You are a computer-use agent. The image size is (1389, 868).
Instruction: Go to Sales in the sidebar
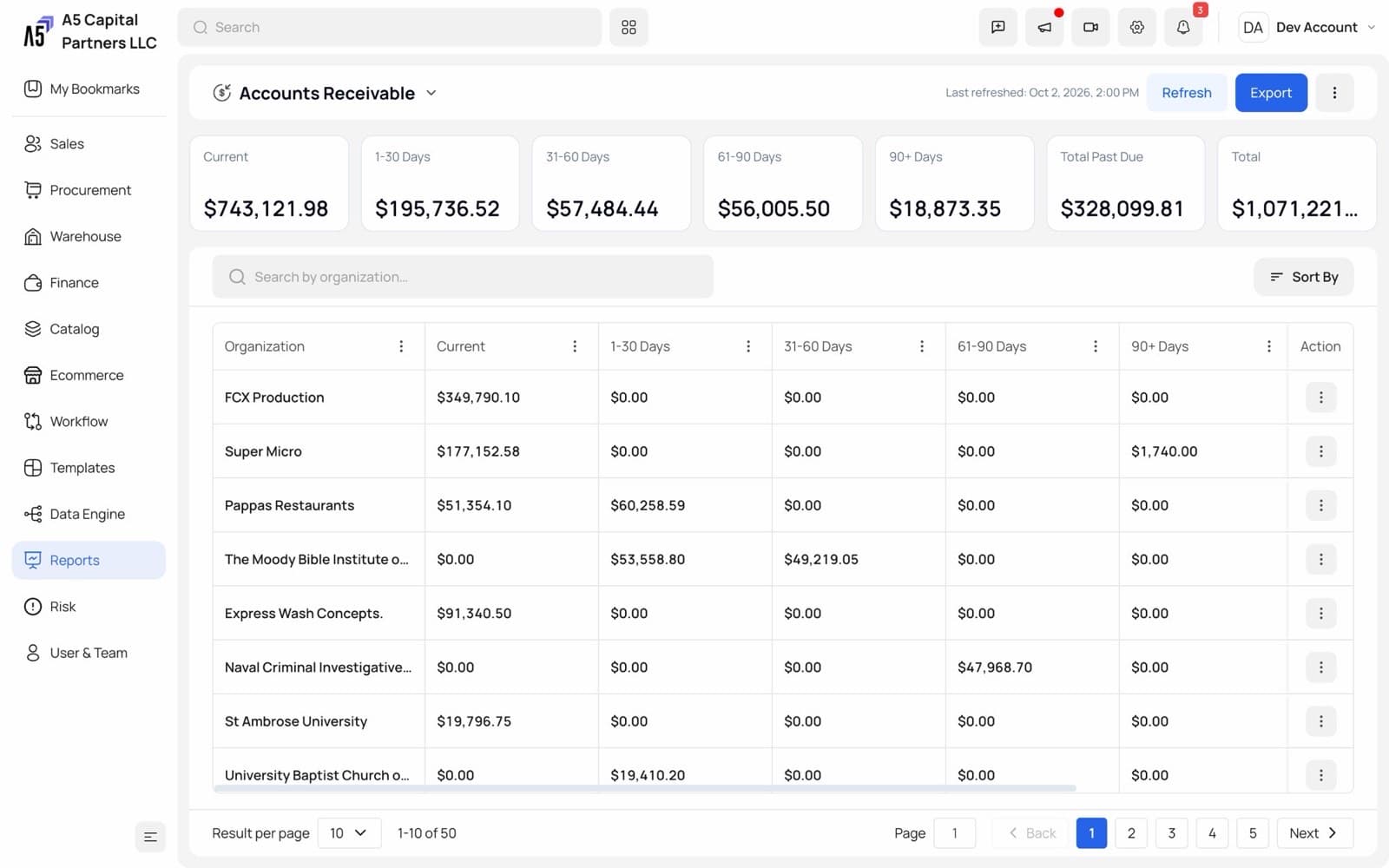[89, 144]
